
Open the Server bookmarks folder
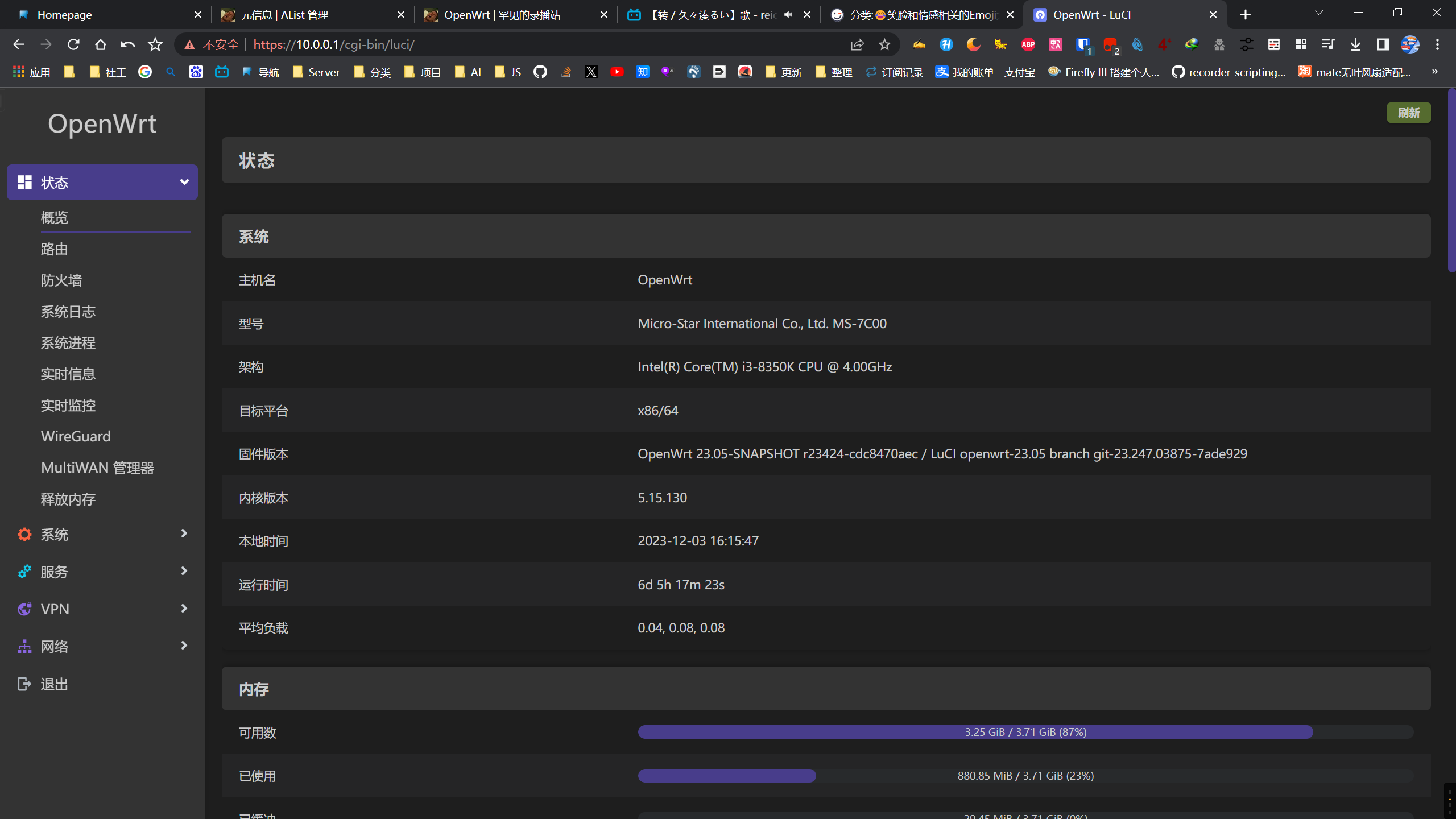coord(316,72)
